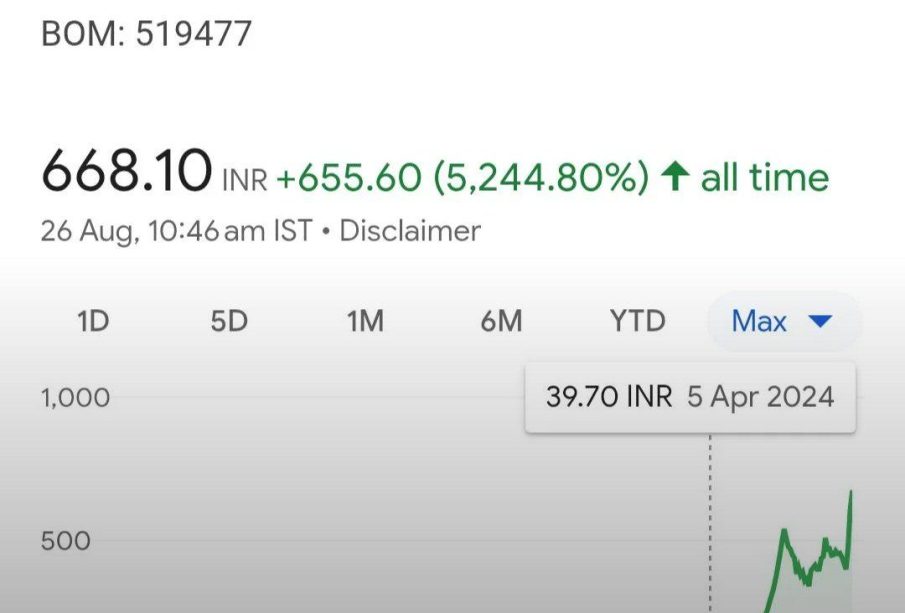The width and height of the screenshot is (905, 613).
Task: Switch to the 5D range tab
Action: 229,322
